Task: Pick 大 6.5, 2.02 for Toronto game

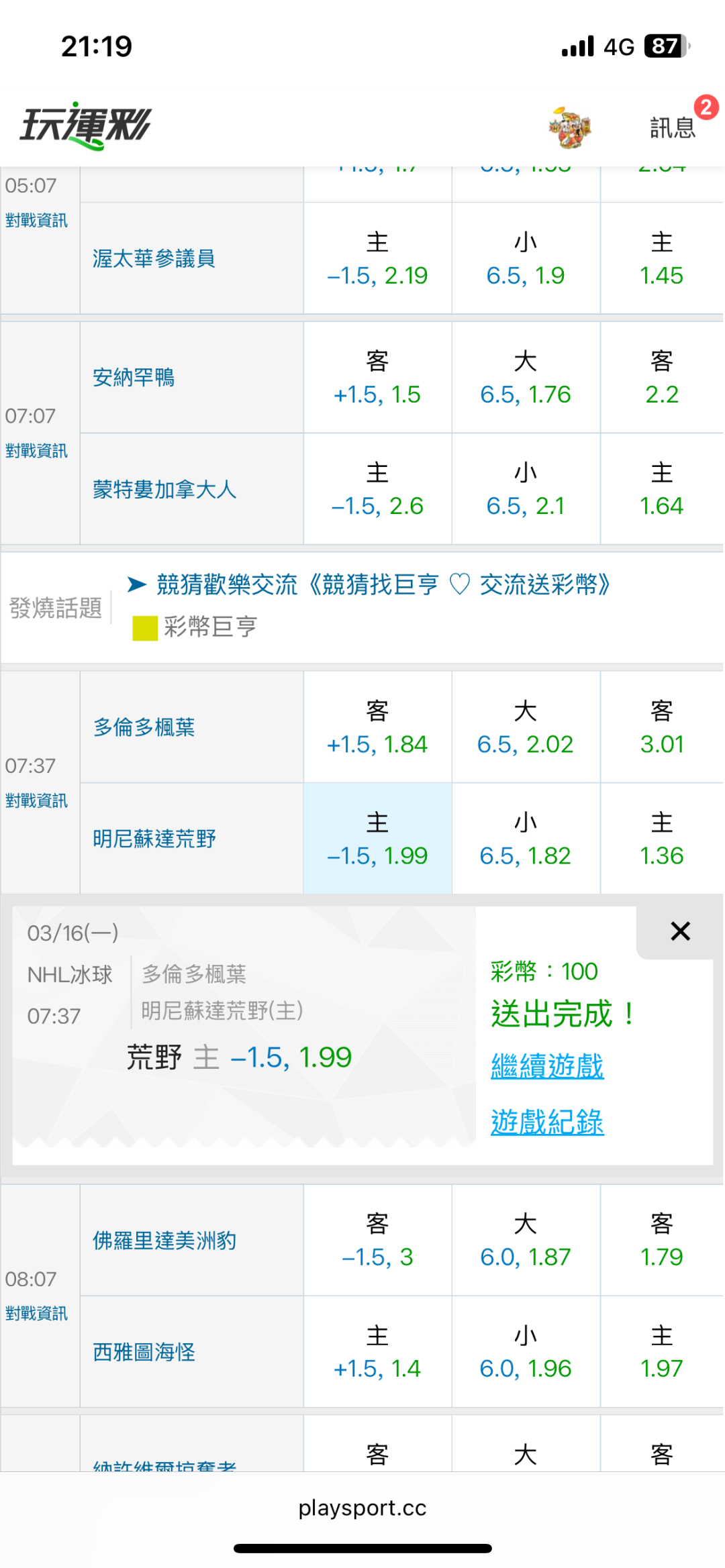Action: pyautogui.click(x=526, y=727)
